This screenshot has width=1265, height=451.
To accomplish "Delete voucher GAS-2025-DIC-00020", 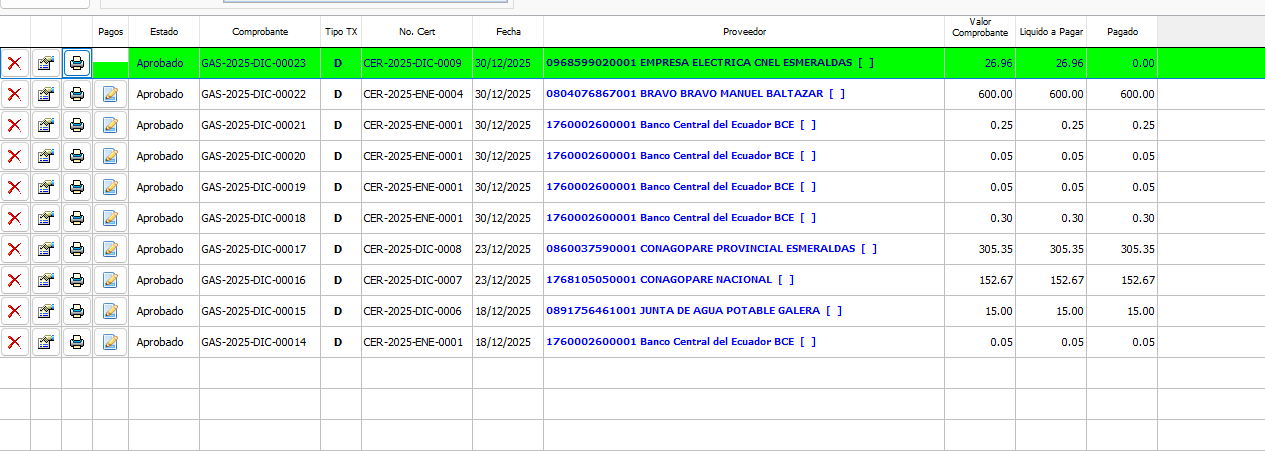I will click(x=15, y=157).
